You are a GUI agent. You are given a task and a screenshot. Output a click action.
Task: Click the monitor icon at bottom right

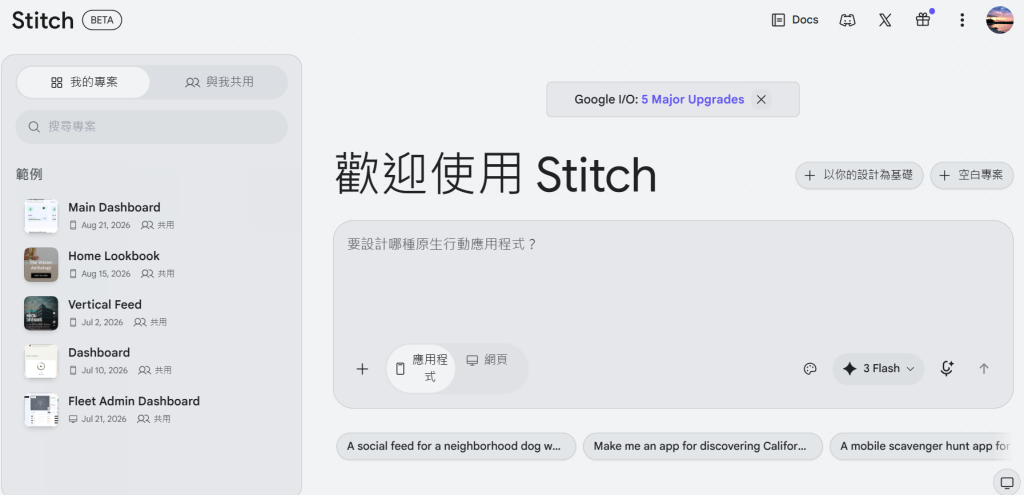(x=1006, y=483)
